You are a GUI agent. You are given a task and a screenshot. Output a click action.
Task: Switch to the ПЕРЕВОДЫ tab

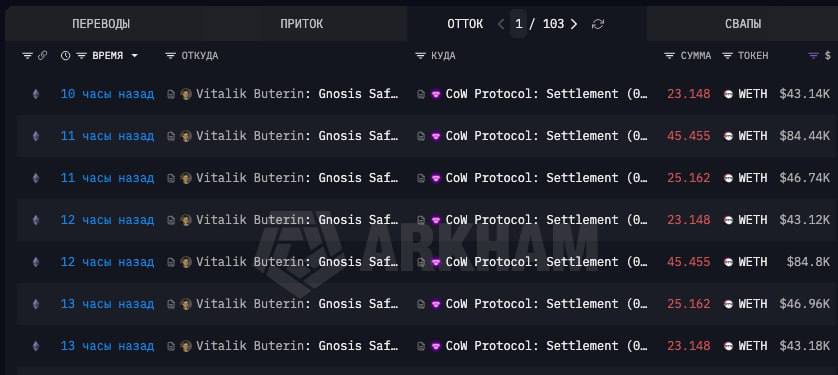coord(101,24)
